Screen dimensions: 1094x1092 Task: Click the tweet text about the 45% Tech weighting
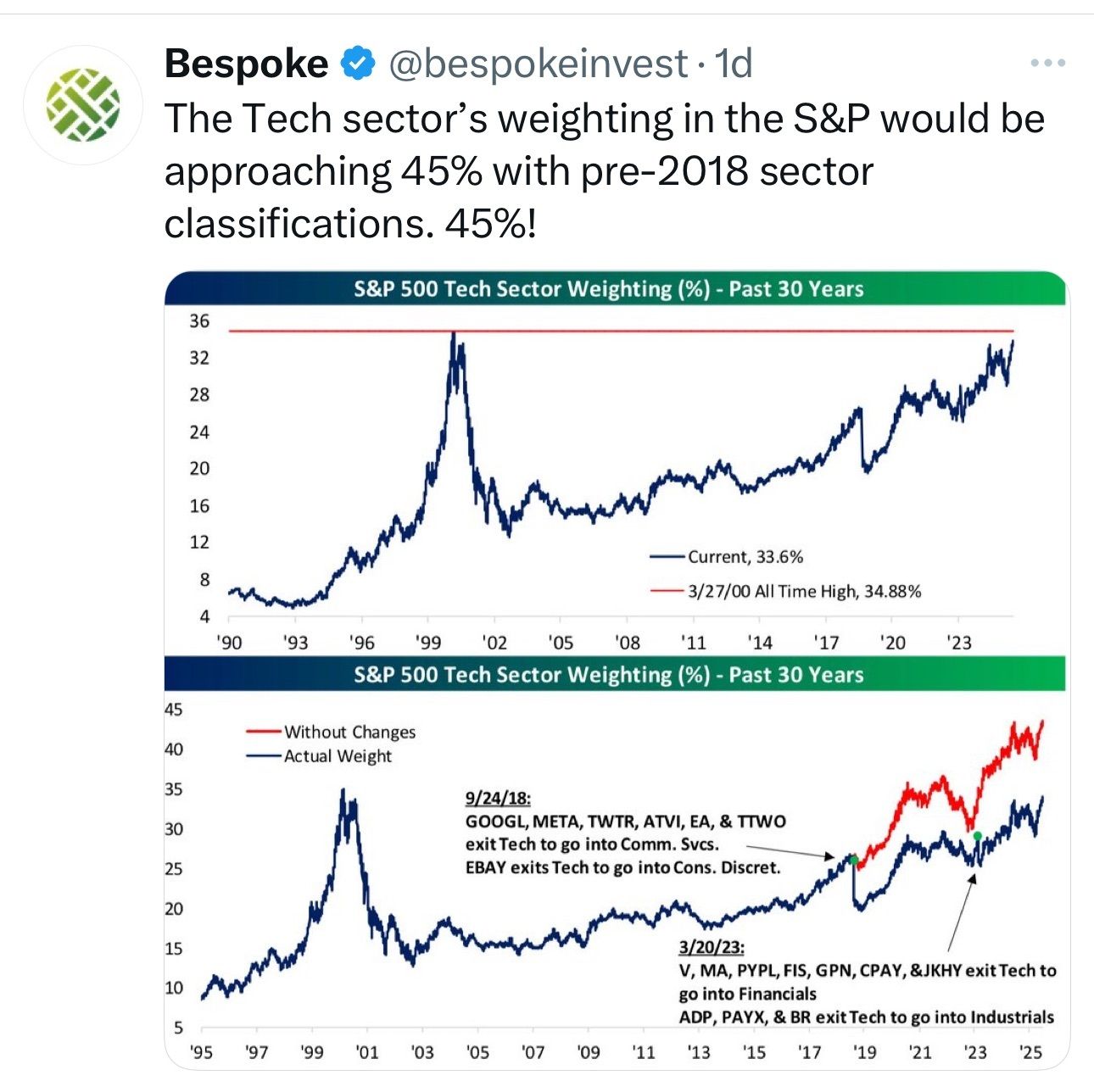pos(604,170)
